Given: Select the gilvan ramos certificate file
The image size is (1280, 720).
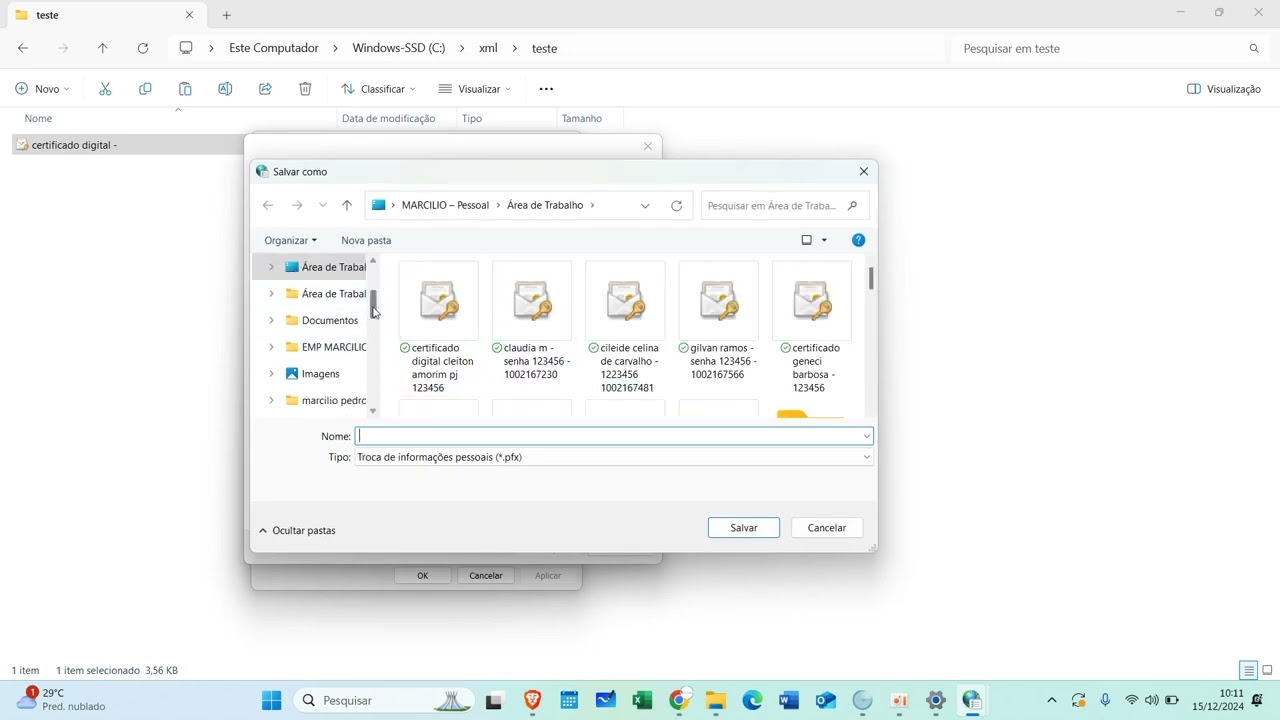Looking at the screenshot, I should click(718, 322).
